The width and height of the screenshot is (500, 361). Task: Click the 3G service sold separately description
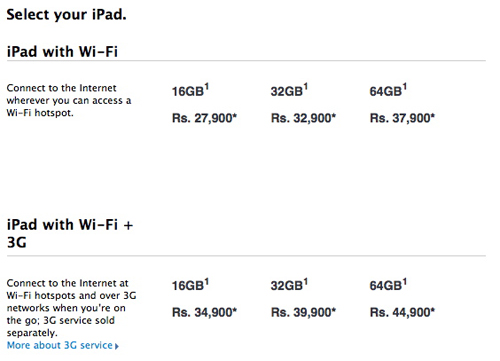tap(71, 308)
